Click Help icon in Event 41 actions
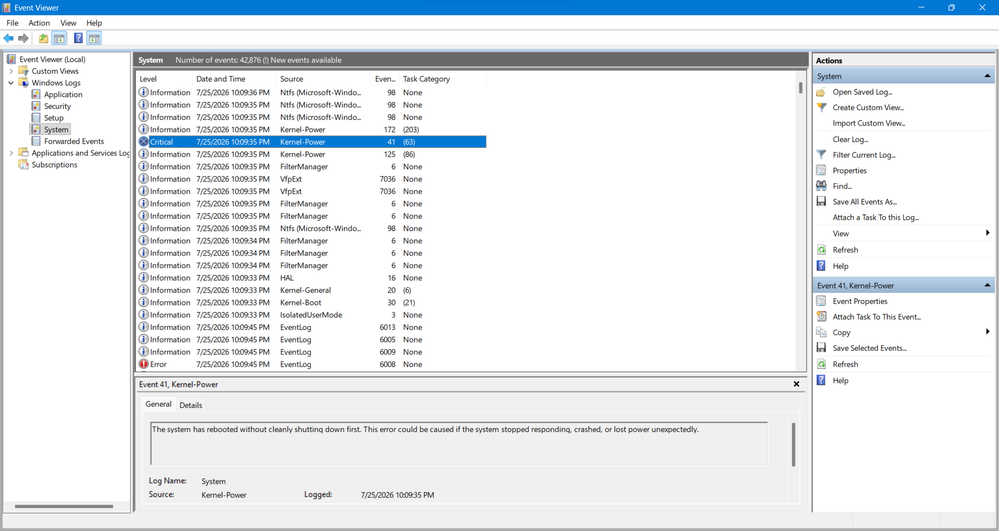The width and height of the screenshot is (999, 531). [821, 380]
